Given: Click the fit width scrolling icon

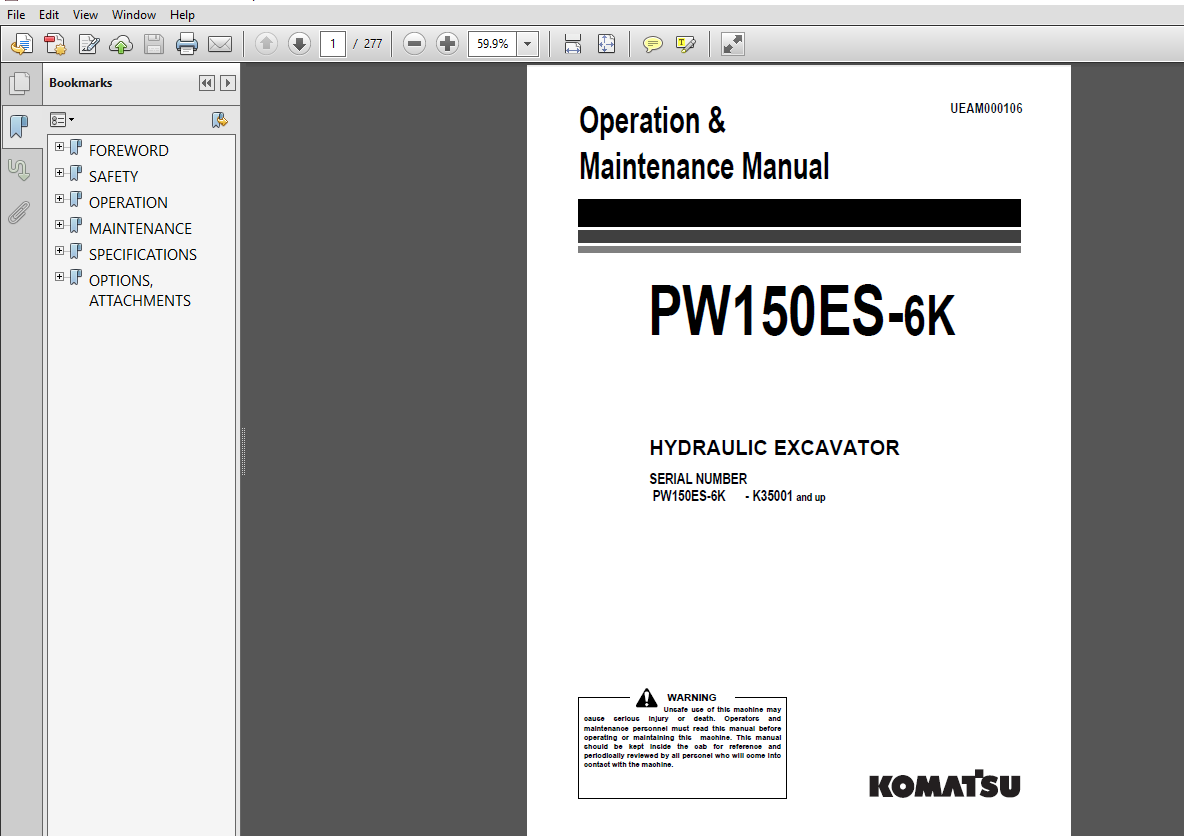Looking at the screenshot, I should [x=573, y=45].
